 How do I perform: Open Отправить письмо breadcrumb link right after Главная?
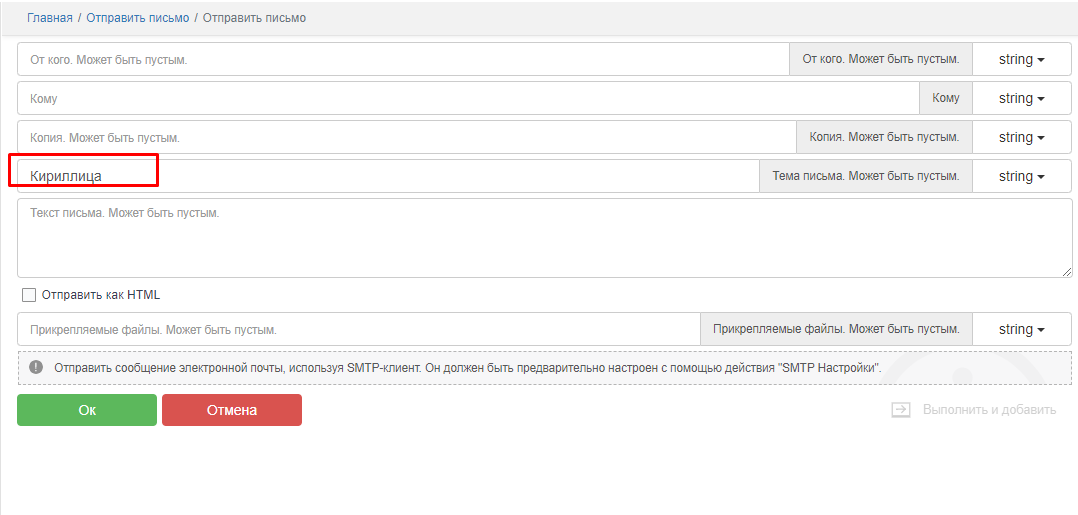pyautogui.click(x=137, y=18)
